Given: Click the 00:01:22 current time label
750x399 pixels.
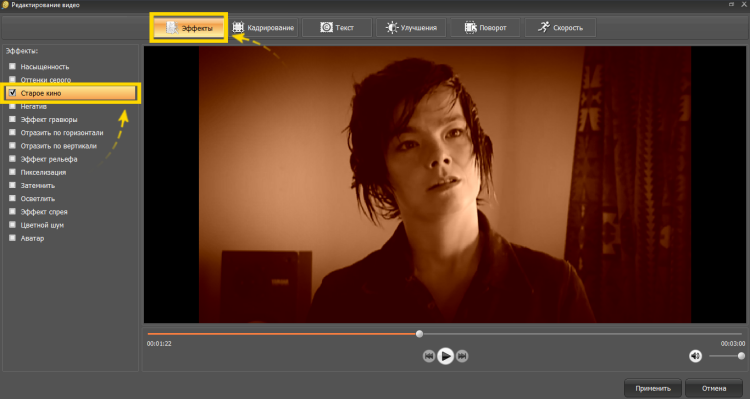Looking at the screenshot, I should (159, 344).
